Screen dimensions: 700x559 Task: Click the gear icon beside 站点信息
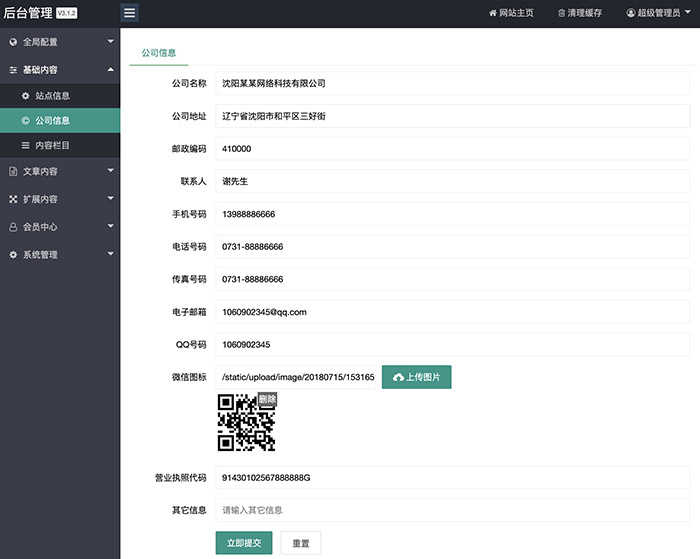tap(25, 96)
